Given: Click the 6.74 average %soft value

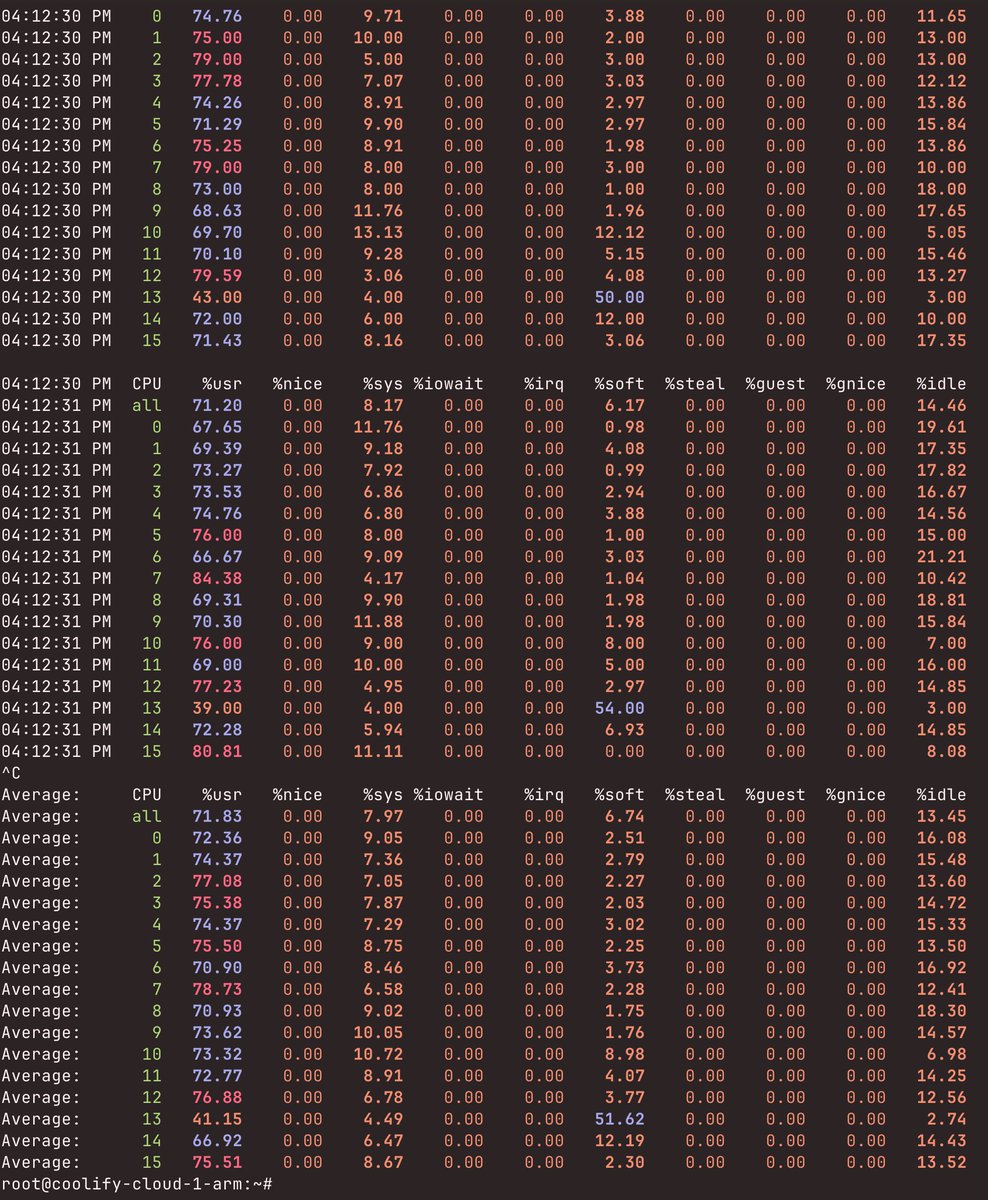Looking at the screenshot, I should click(x=624, y=817).
